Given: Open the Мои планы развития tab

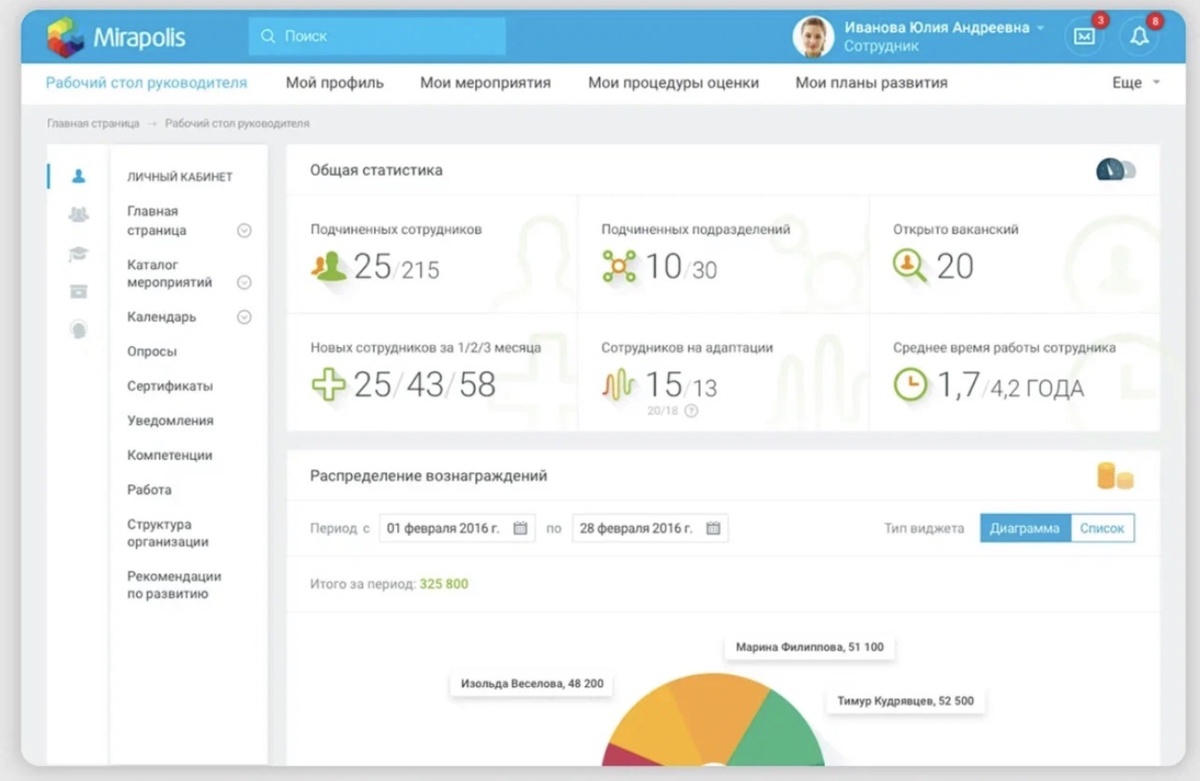Looking at the screenshot, I should point(871,83).
